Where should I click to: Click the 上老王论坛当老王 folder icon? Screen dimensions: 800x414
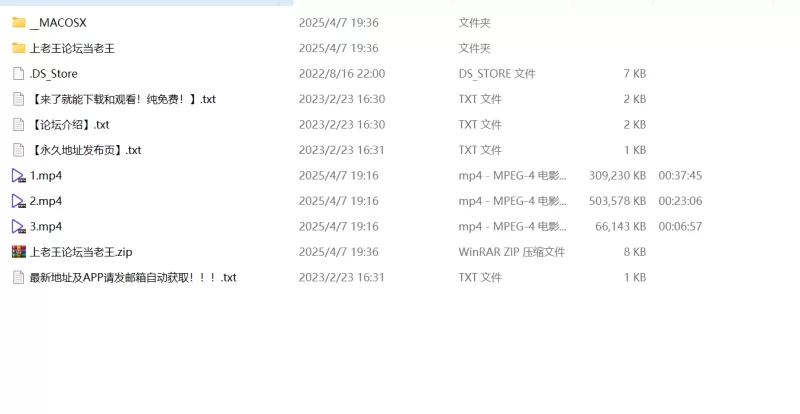point(19,48)
